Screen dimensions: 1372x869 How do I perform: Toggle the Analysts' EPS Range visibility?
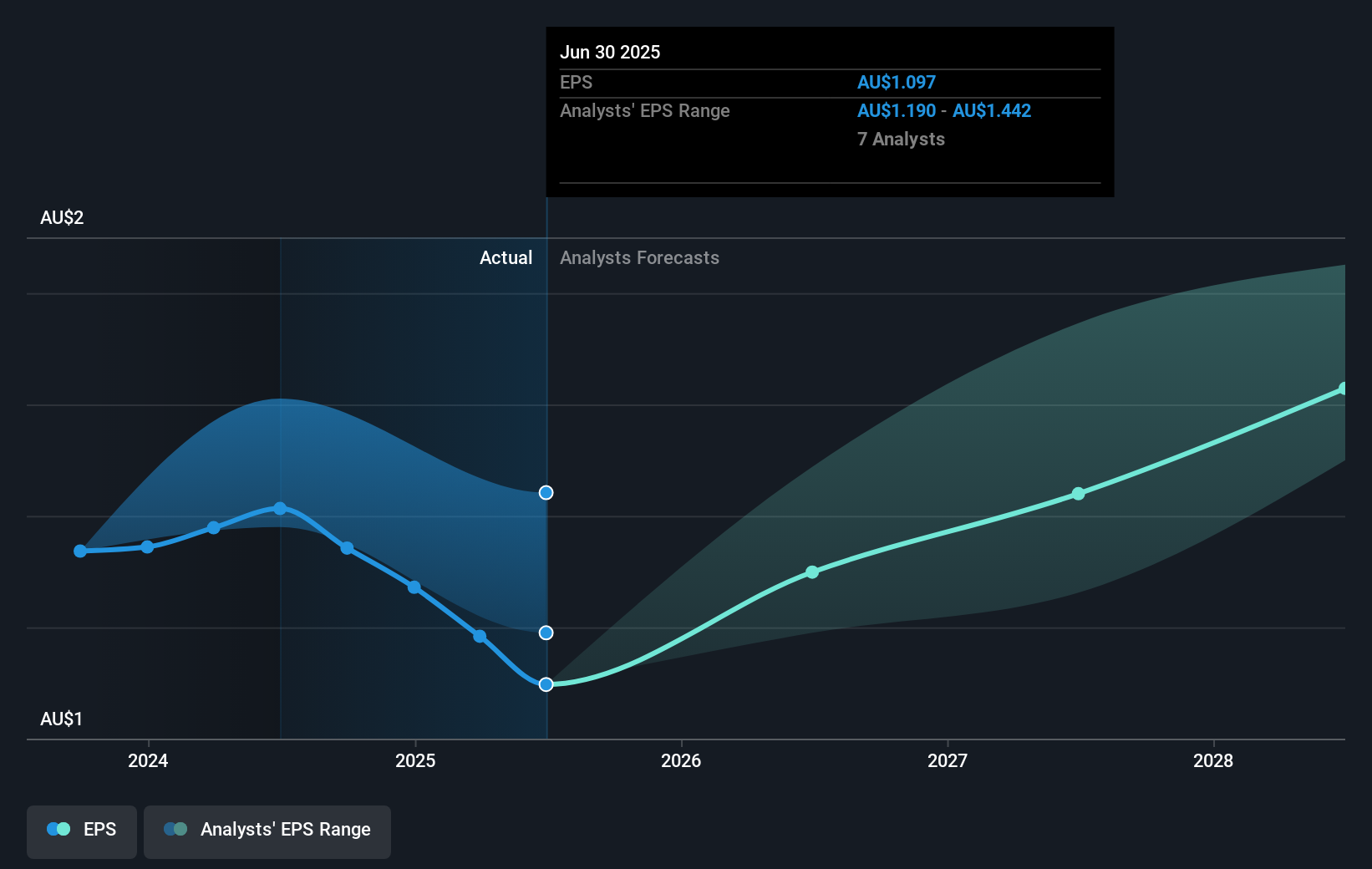(267, 831)
